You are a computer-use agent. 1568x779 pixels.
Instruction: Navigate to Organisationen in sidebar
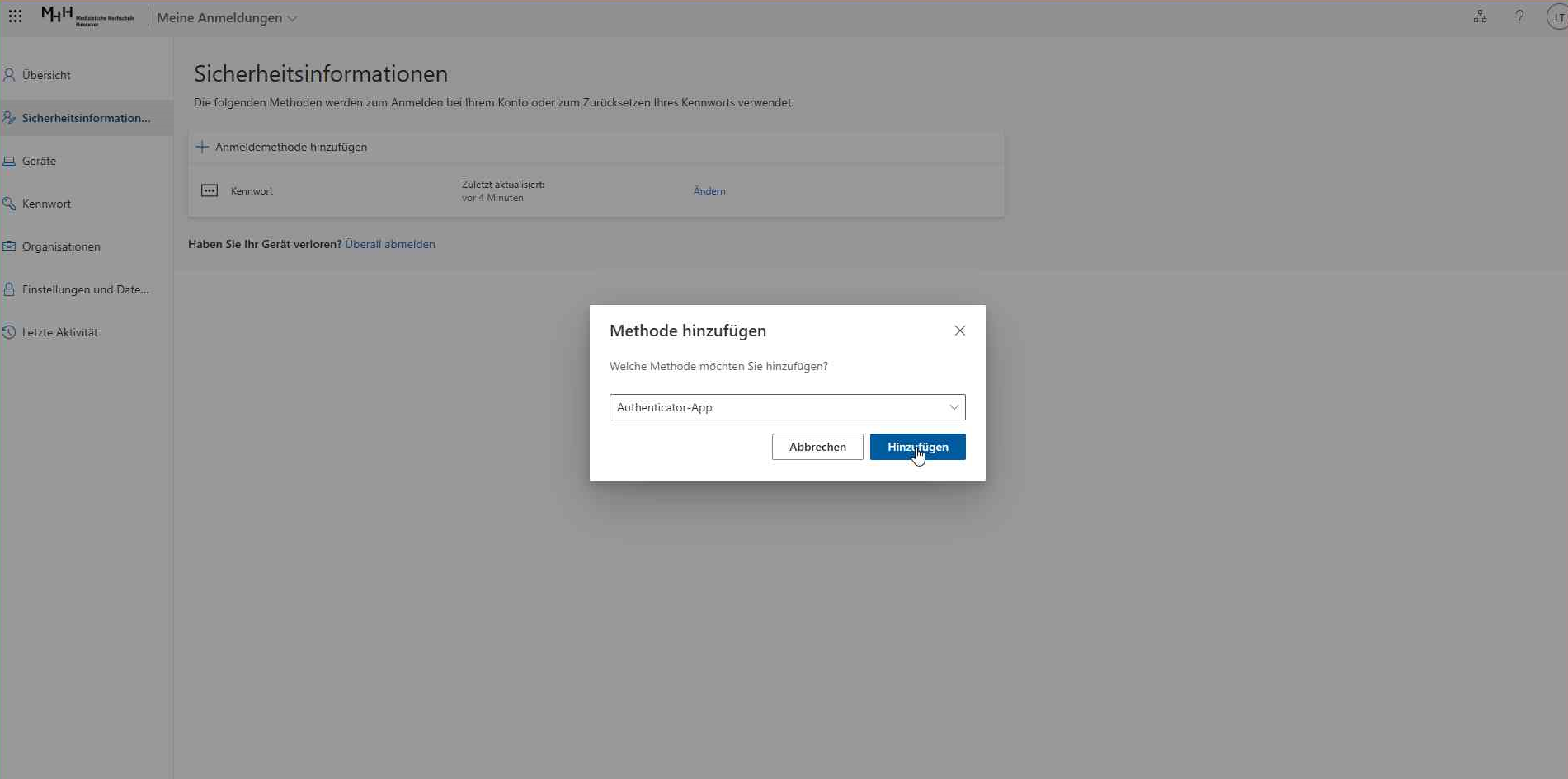click(x=61, y=246)
